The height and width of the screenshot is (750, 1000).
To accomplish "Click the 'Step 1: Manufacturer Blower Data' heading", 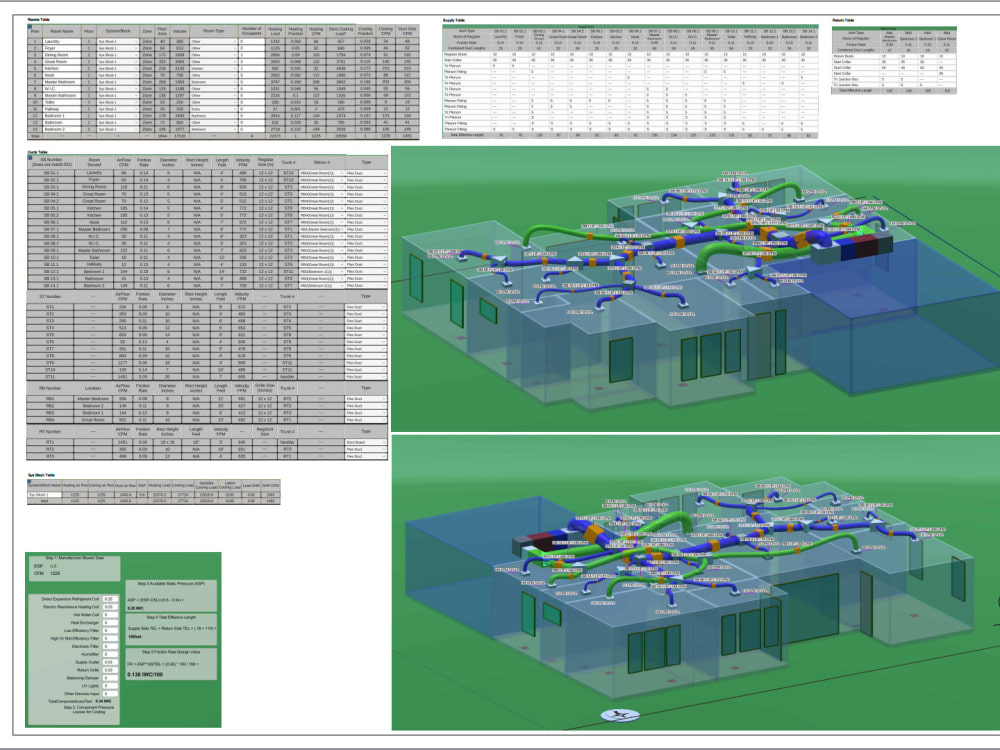I will tap(75, 558).
